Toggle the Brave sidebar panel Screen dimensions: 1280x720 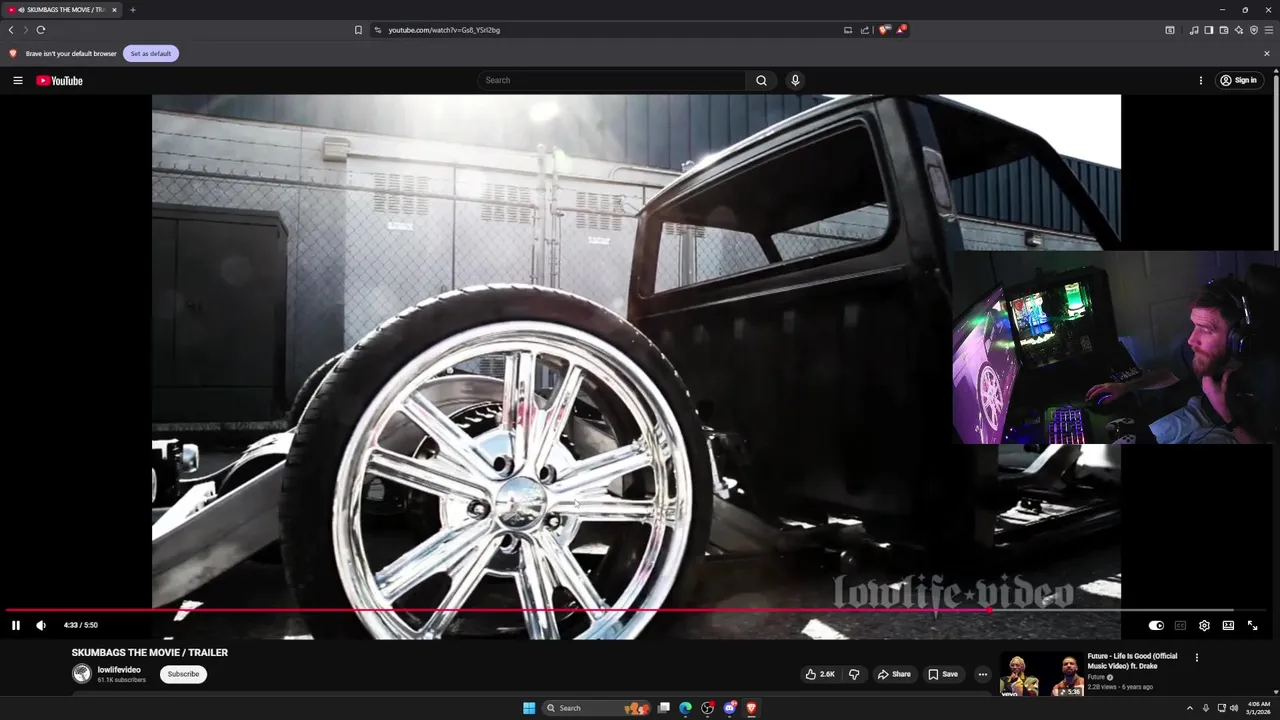[x=1209, y=30]
